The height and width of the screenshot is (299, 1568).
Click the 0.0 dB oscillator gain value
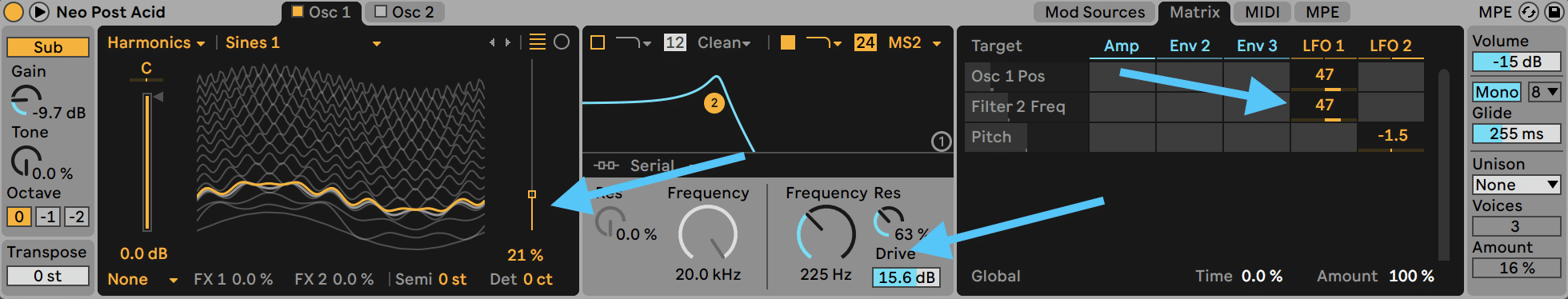pos(144,253)
